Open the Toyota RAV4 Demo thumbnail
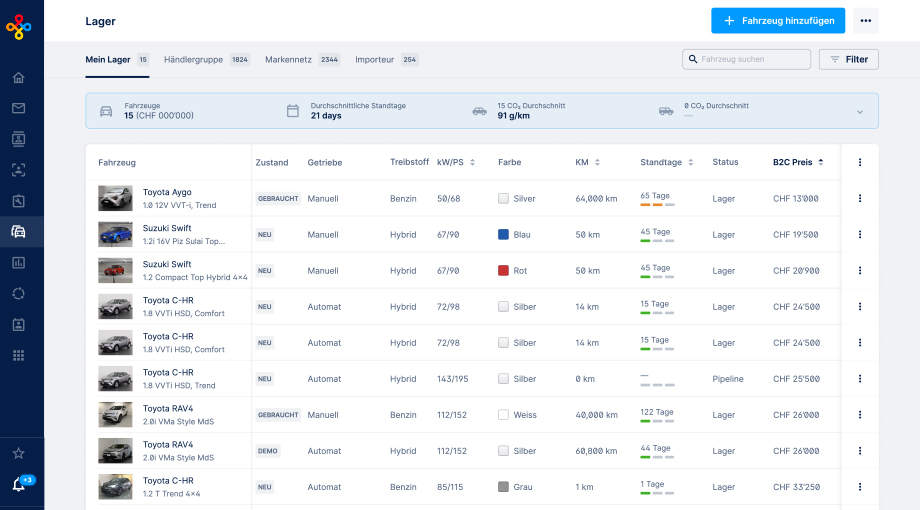The width and height of the screenshot is (920, 510). [x=115, y=451]
